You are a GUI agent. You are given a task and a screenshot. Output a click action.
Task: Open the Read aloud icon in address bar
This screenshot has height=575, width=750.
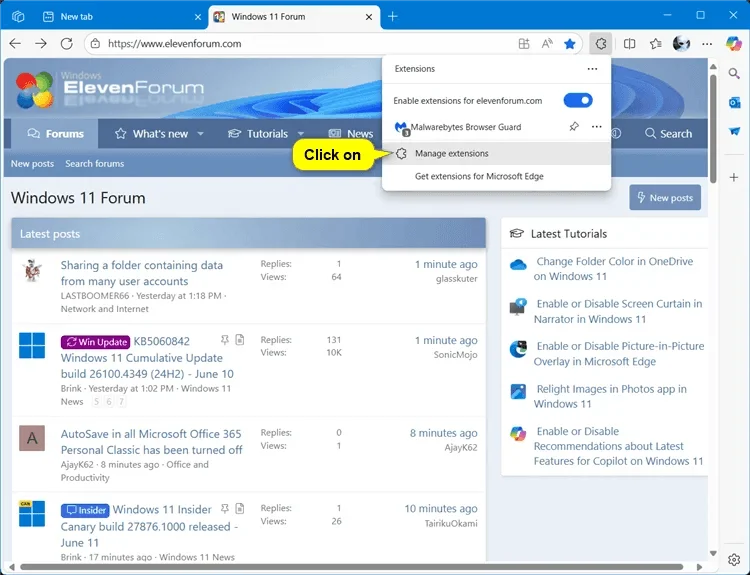pos(547,44)
